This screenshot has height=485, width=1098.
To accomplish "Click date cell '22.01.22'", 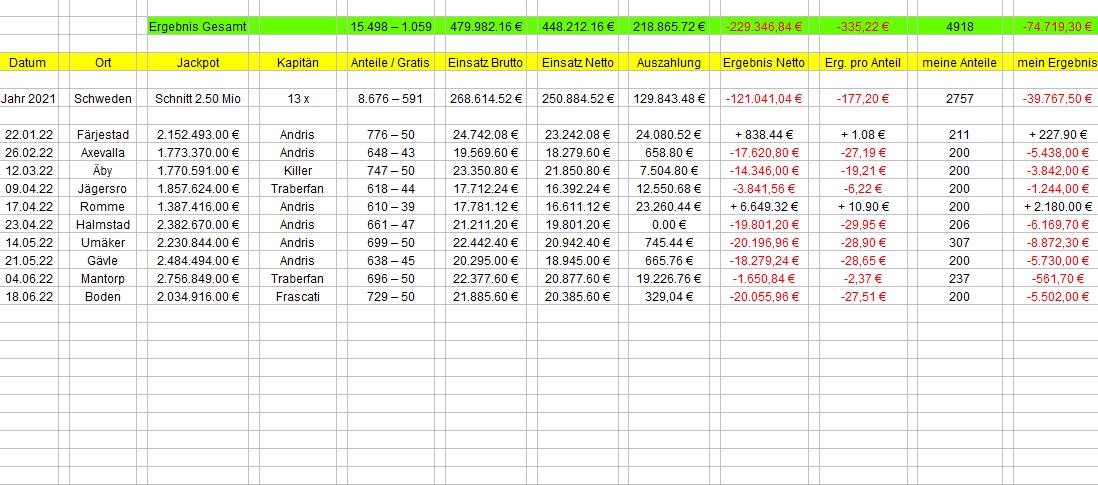I will click(x=28, y=134).
